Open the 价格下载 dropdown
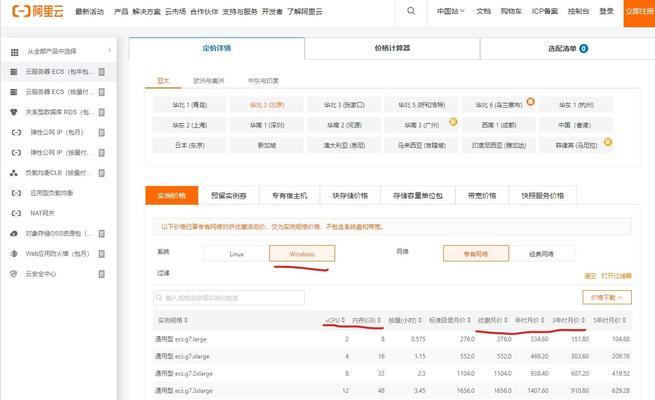Image resolution: width=655 pixels, height=400 pixels. pos(607,297)
